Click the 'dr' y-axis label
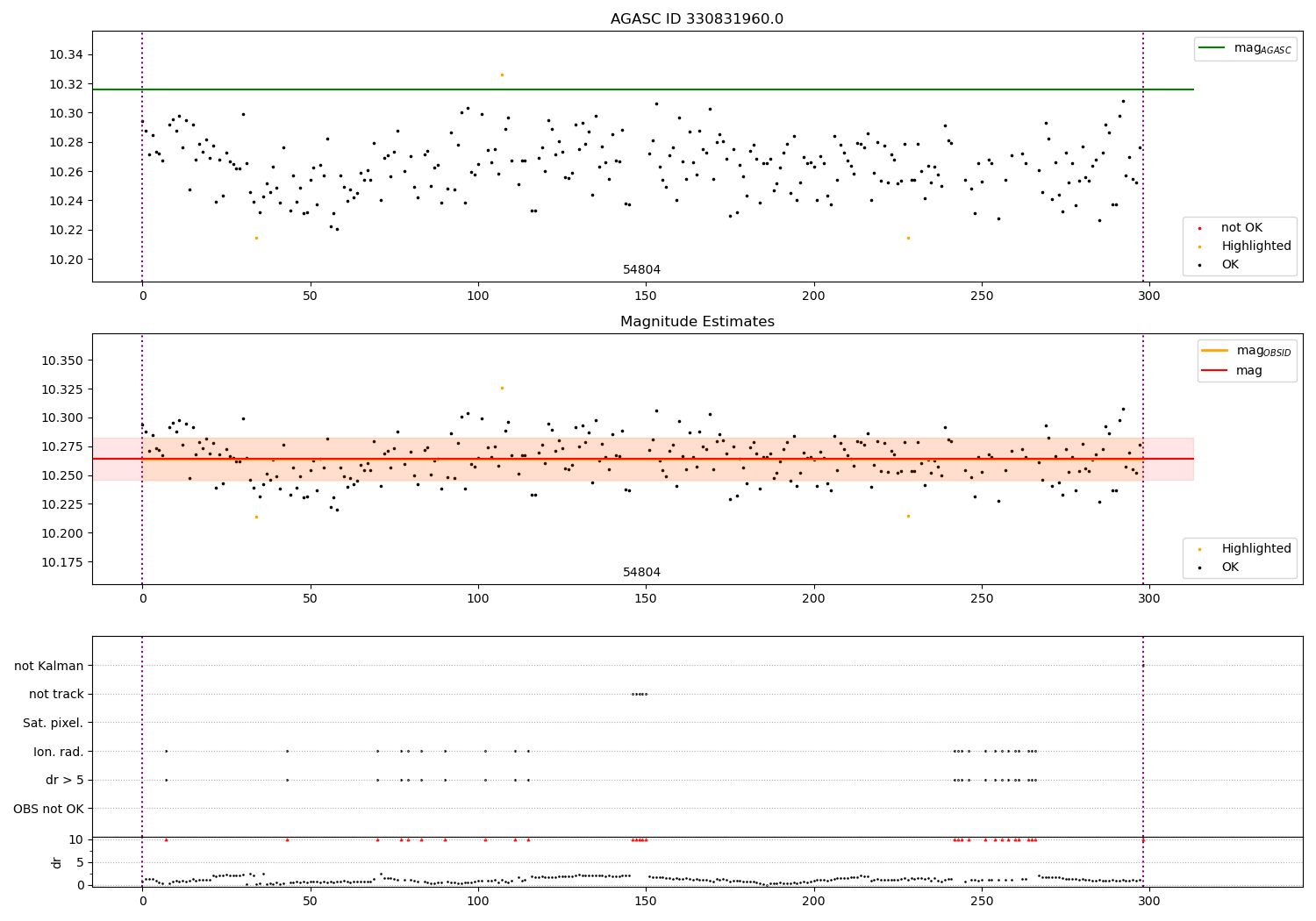 (57, 862)
